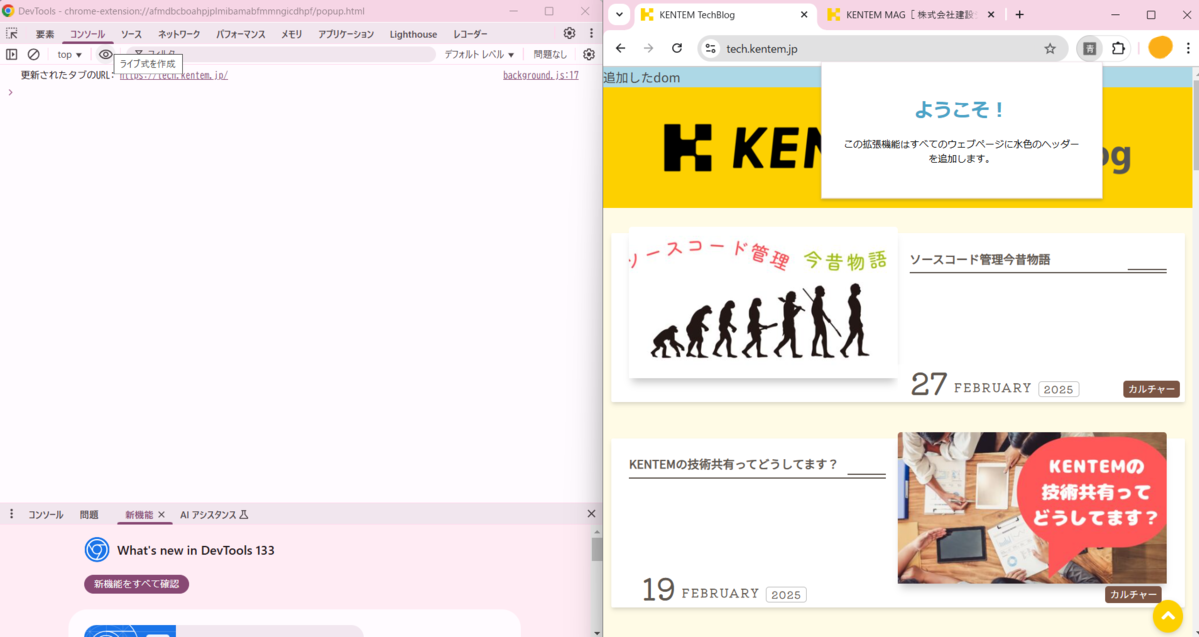Image resolution: width=1199 pixels, height=637 pixels.
Task: Open the AI アシスタンス drawer tab
Action: pos(215,515)
